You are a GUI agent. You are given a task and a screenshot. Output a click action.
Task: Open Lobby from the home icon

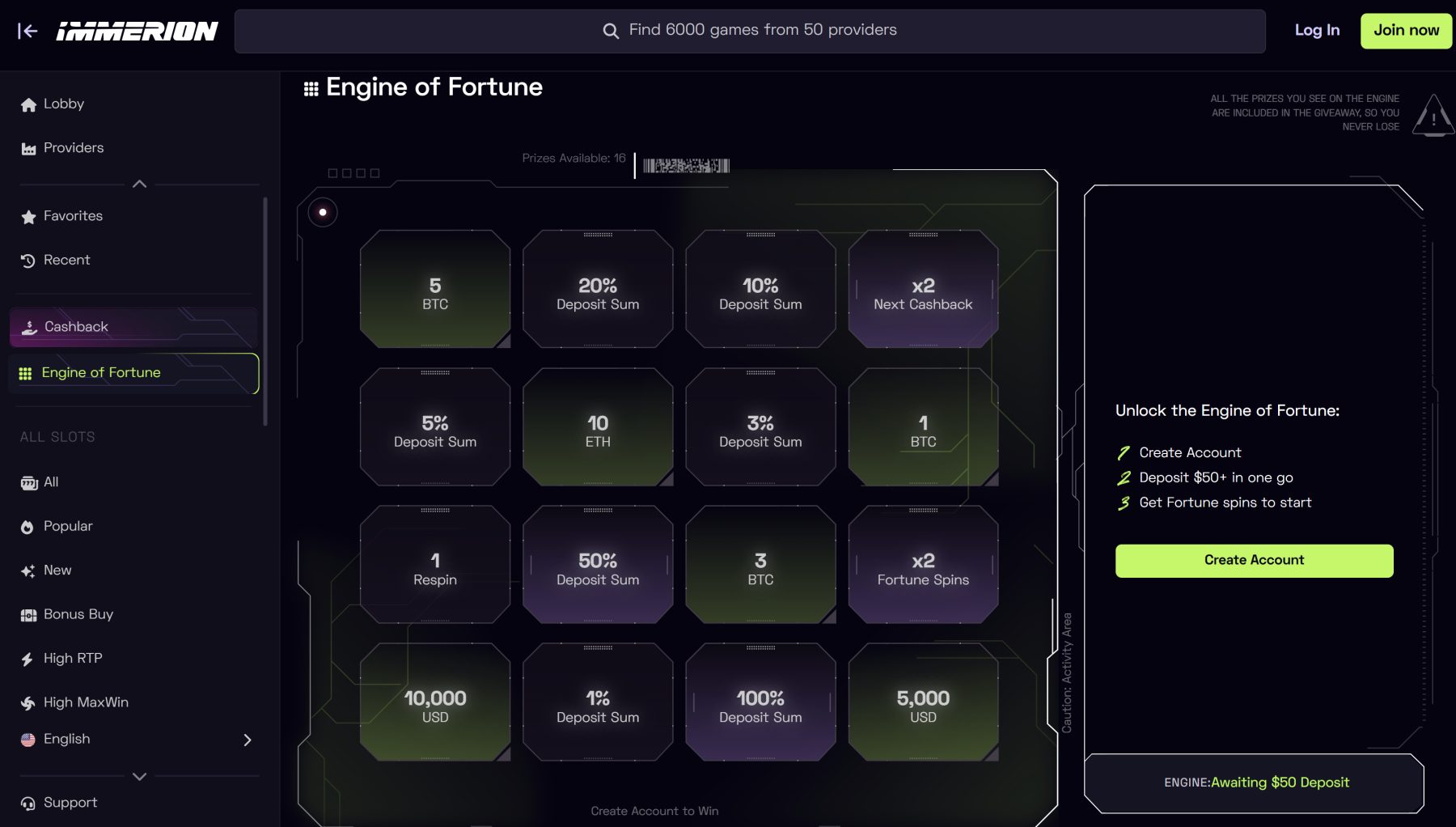[x=29, y=104]
